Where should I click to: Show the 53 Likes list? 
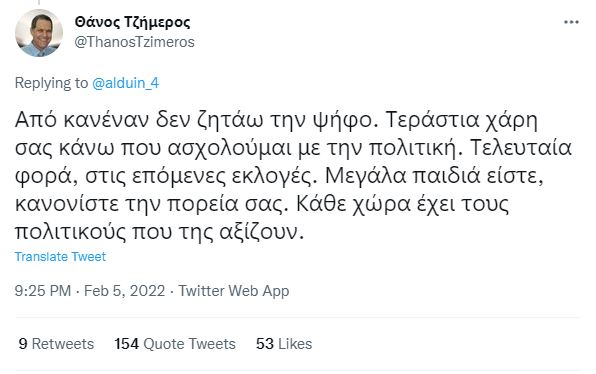284,344
